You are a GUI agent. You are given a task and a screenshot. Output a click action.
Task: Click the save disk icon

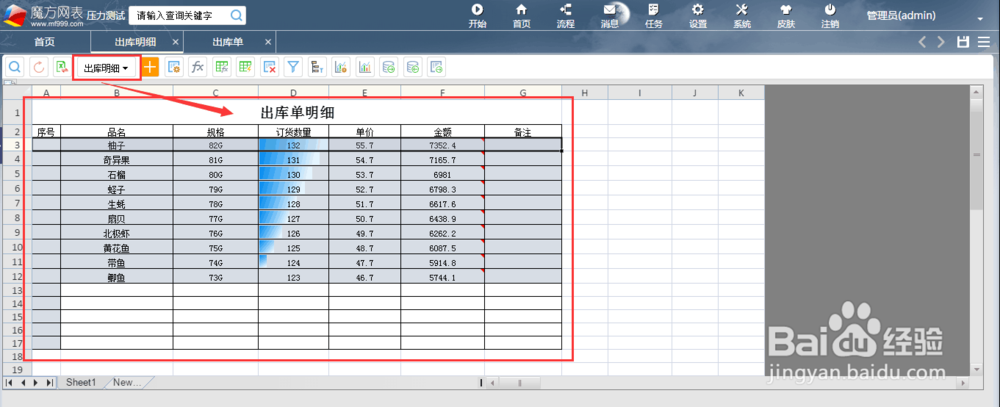click(x=963, y=42)
